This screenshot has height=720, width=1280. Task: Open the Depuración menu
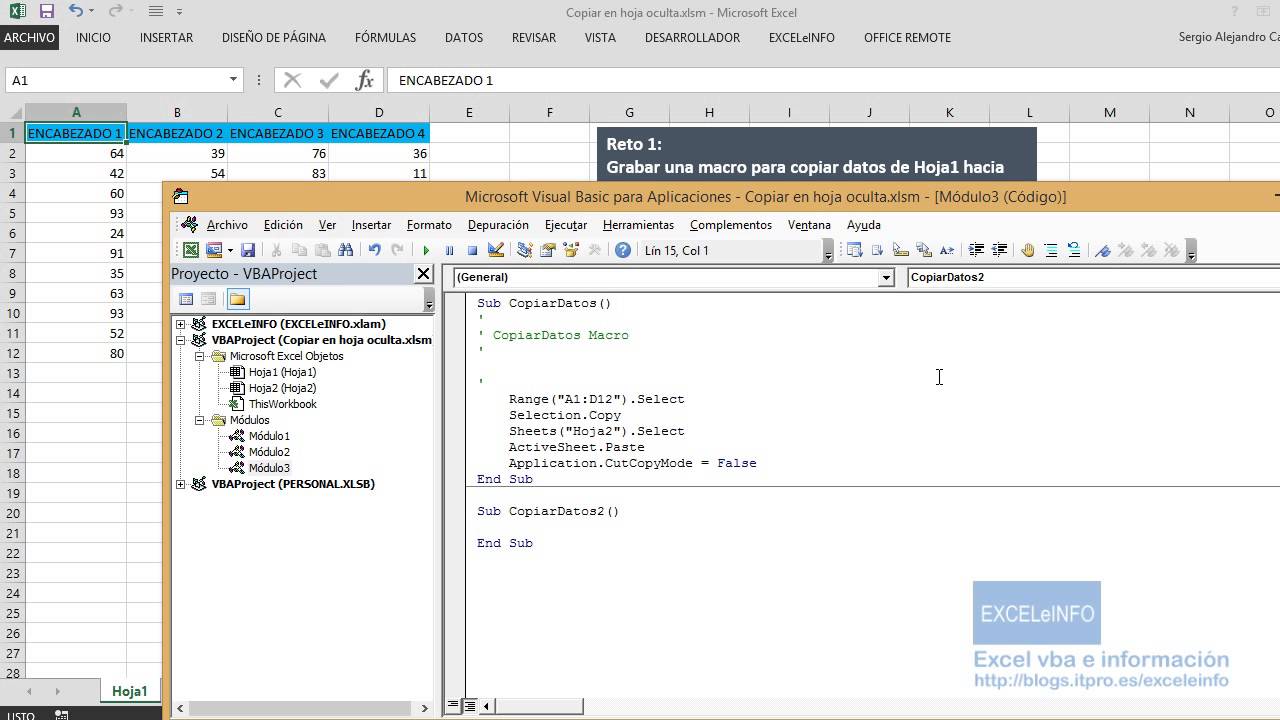(x=498, y=225)
